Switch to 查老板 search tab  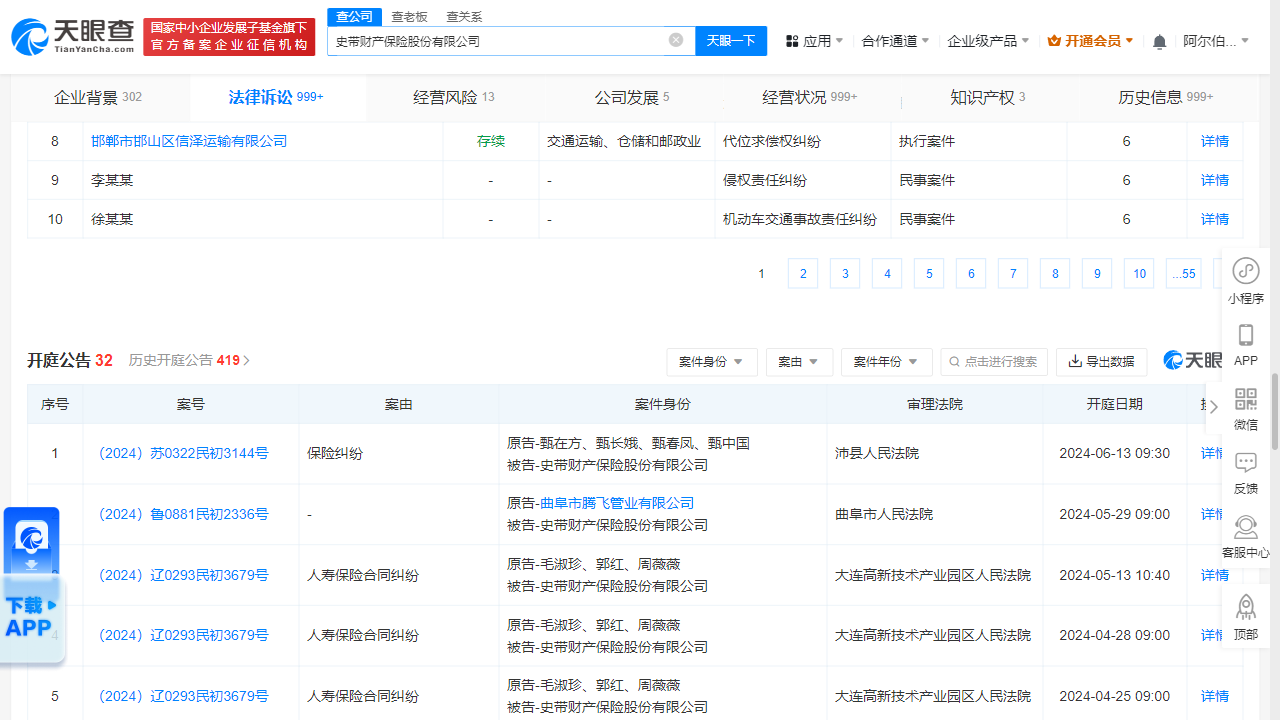click(409, 16)
